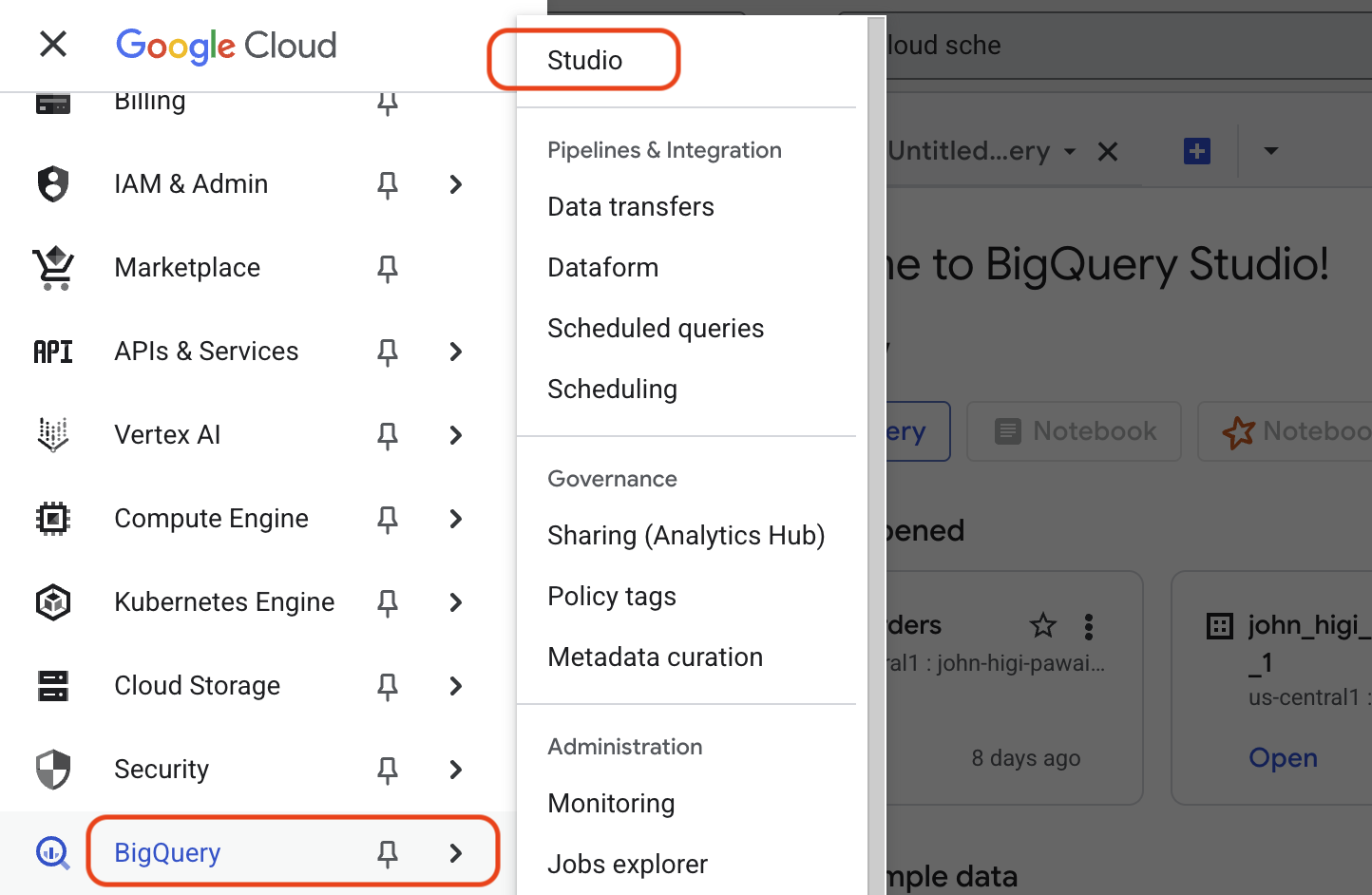Screen dimensions: 1372x895
Task: Click the Open link on john_higi item
Action: pyautogui.click(x=1283, y=757)
